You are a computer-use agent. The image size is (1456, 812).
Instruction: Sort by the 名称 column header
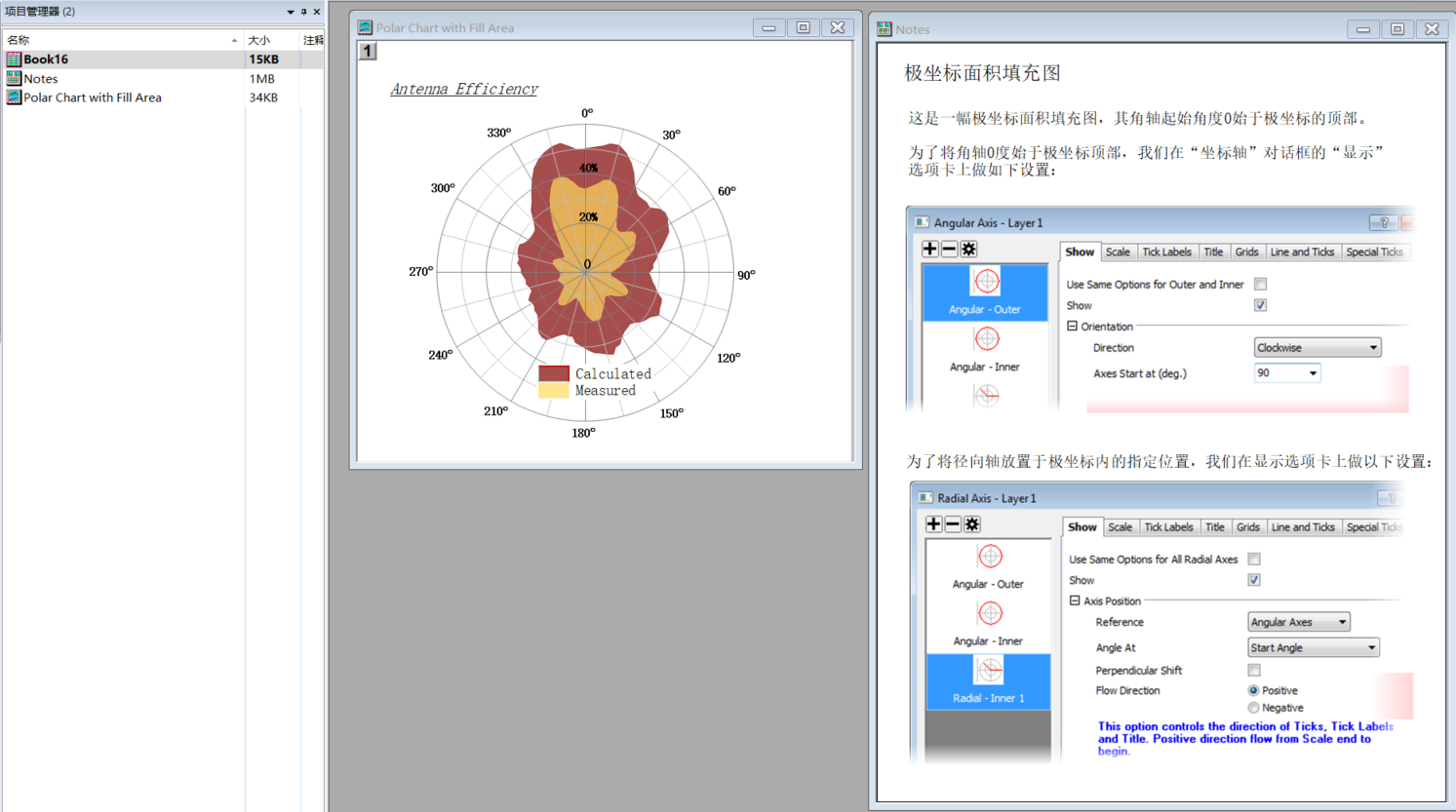[x=122, y=40]
